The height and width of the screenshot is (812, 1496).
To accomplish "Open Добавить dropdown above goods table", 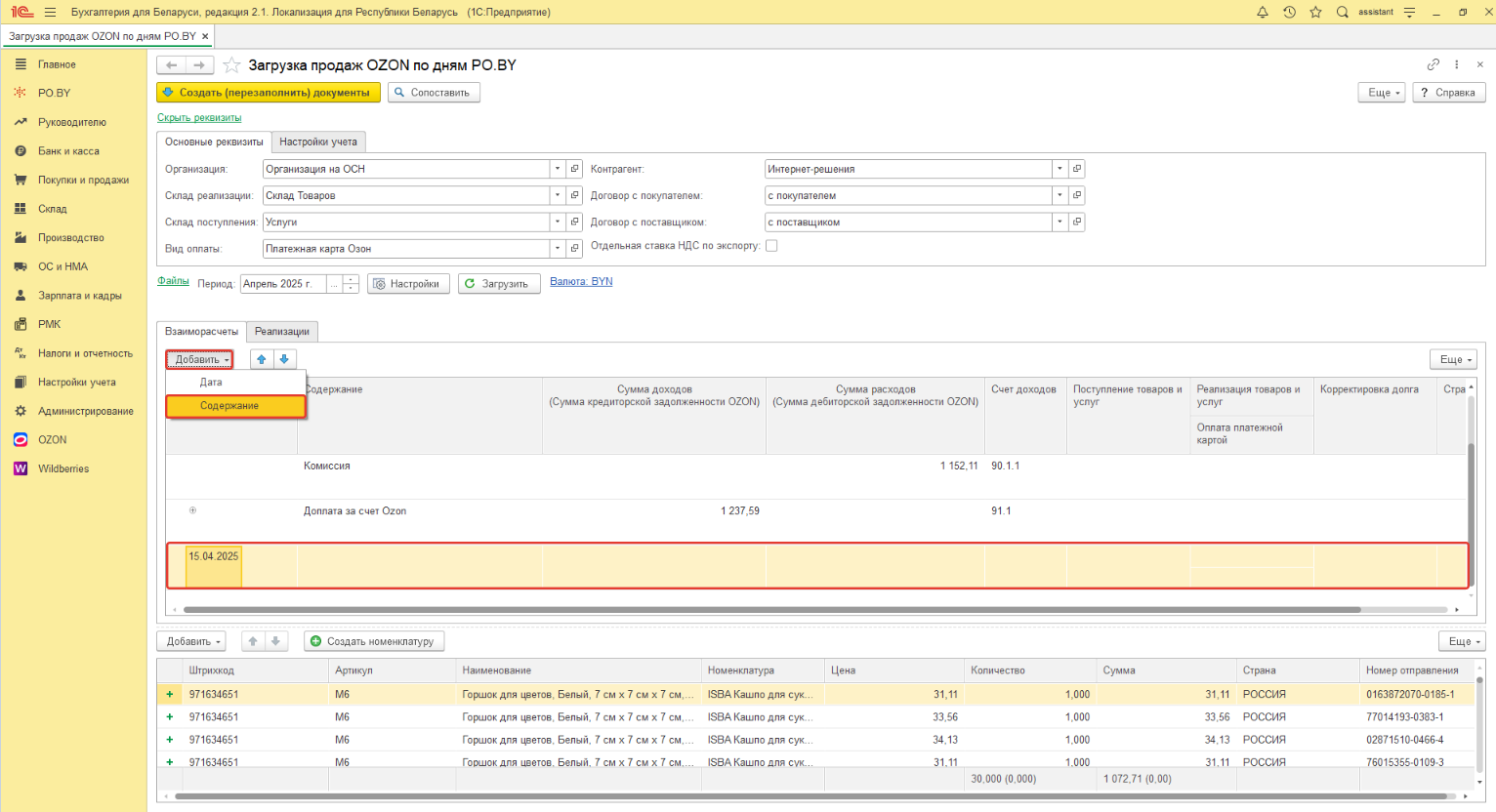I will [x=191, y=641].
